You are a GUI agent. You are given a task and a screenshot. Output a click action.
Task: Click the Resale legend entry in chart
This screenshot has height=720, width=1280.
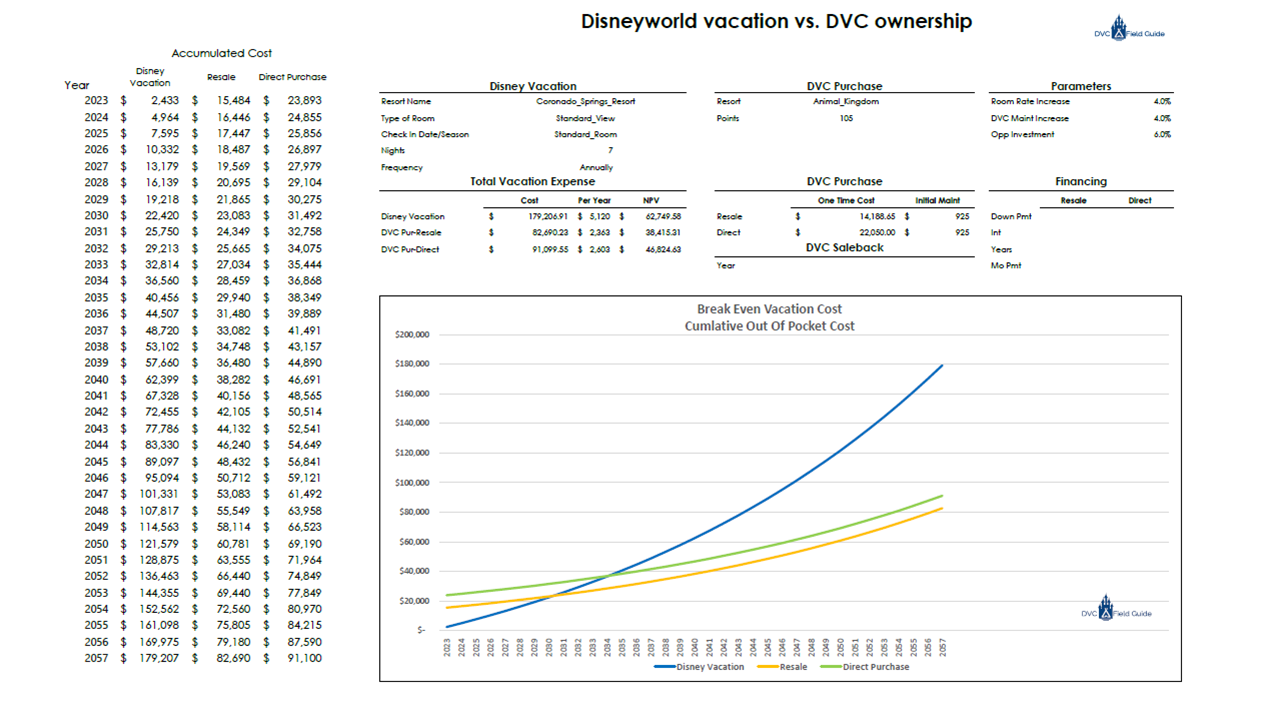click(x=783, y=667)
